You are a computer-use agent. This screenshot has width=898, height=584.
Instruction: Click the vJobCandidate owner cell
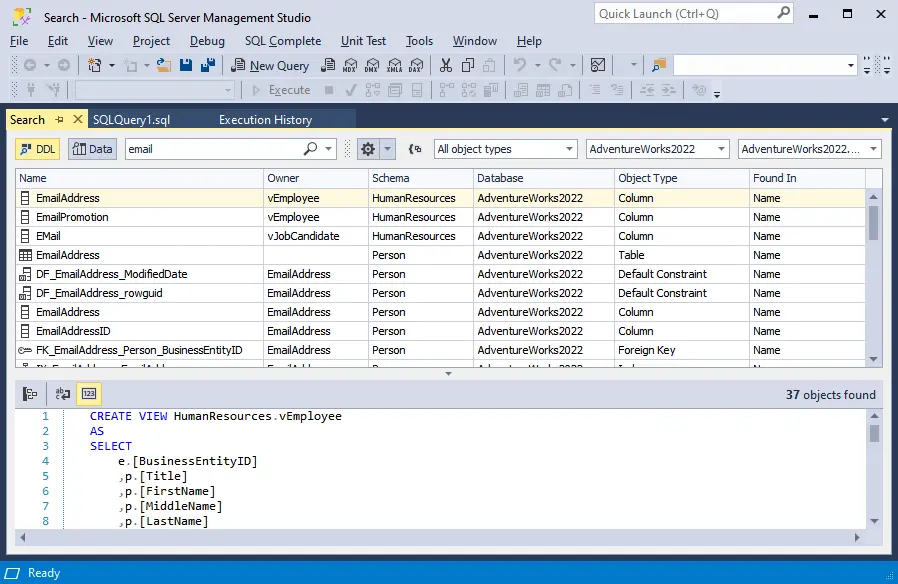pos(316,236)
